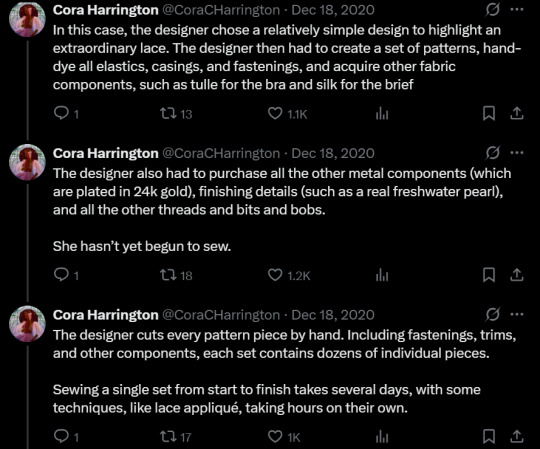
Task: Open Cora Harrington's name on second tweet
Action: 106,153
